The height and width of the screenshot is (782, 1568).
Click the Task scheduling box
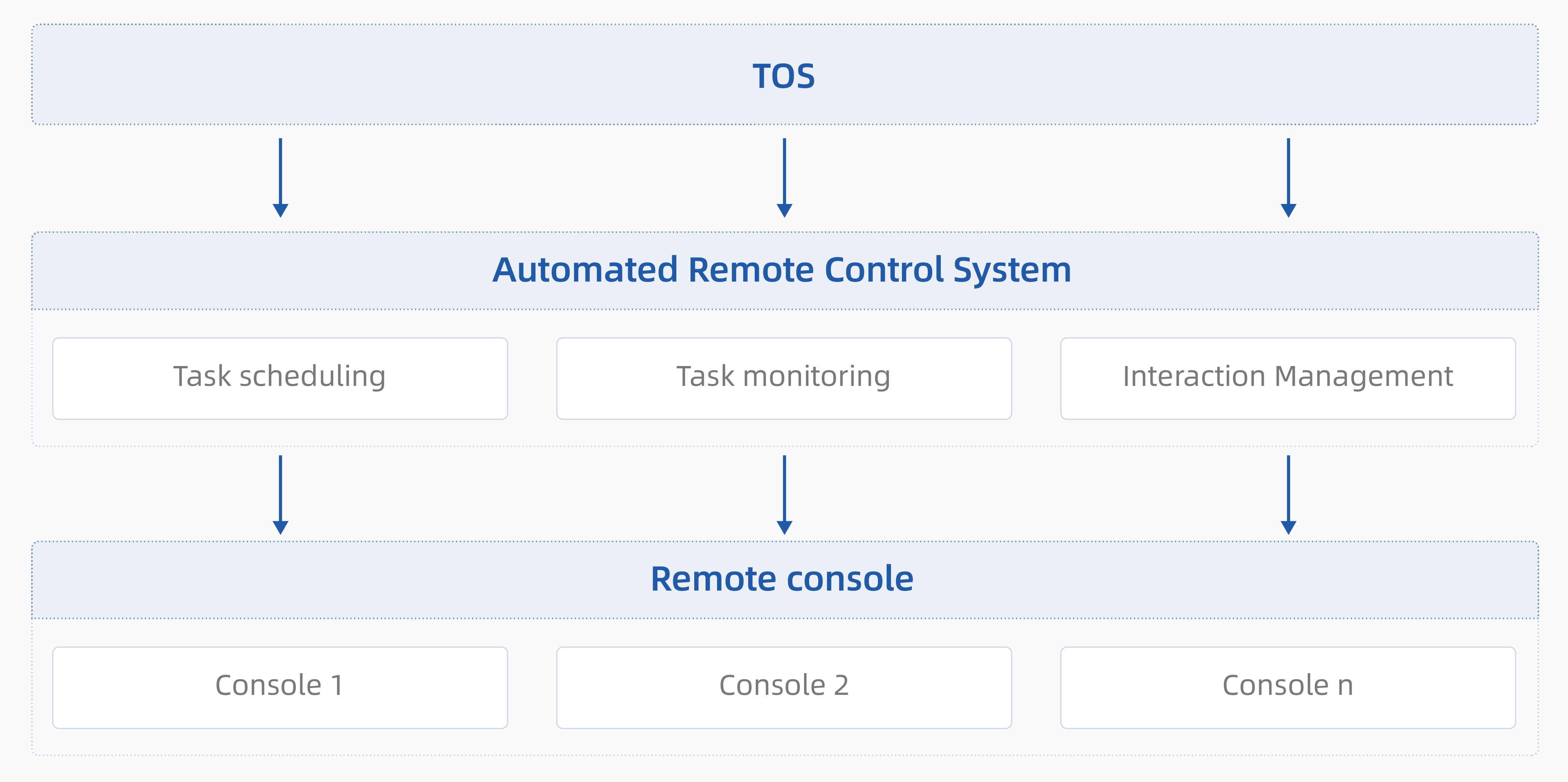pos(280,378)
